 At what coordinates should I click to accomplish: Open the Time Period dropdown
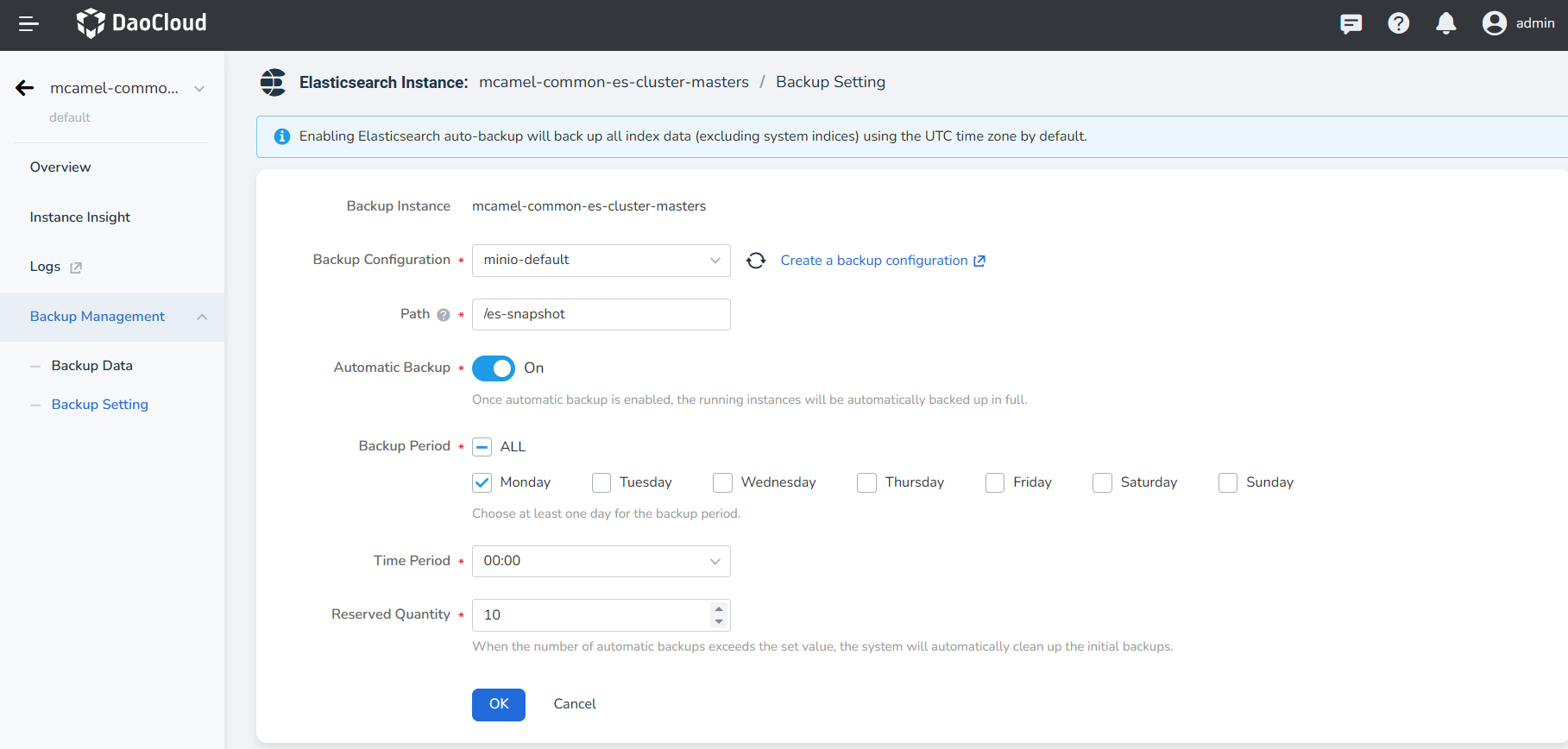[601, 562]
